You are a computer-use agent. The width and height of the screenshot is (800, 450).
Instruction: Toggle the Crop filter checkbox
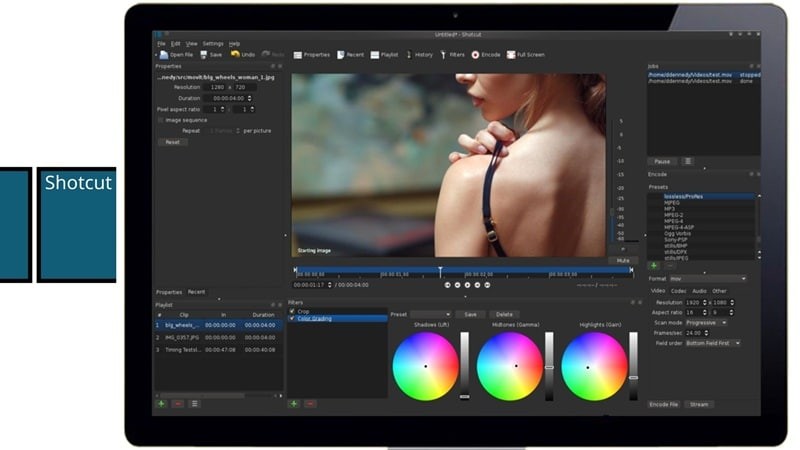tap(292, 311)
